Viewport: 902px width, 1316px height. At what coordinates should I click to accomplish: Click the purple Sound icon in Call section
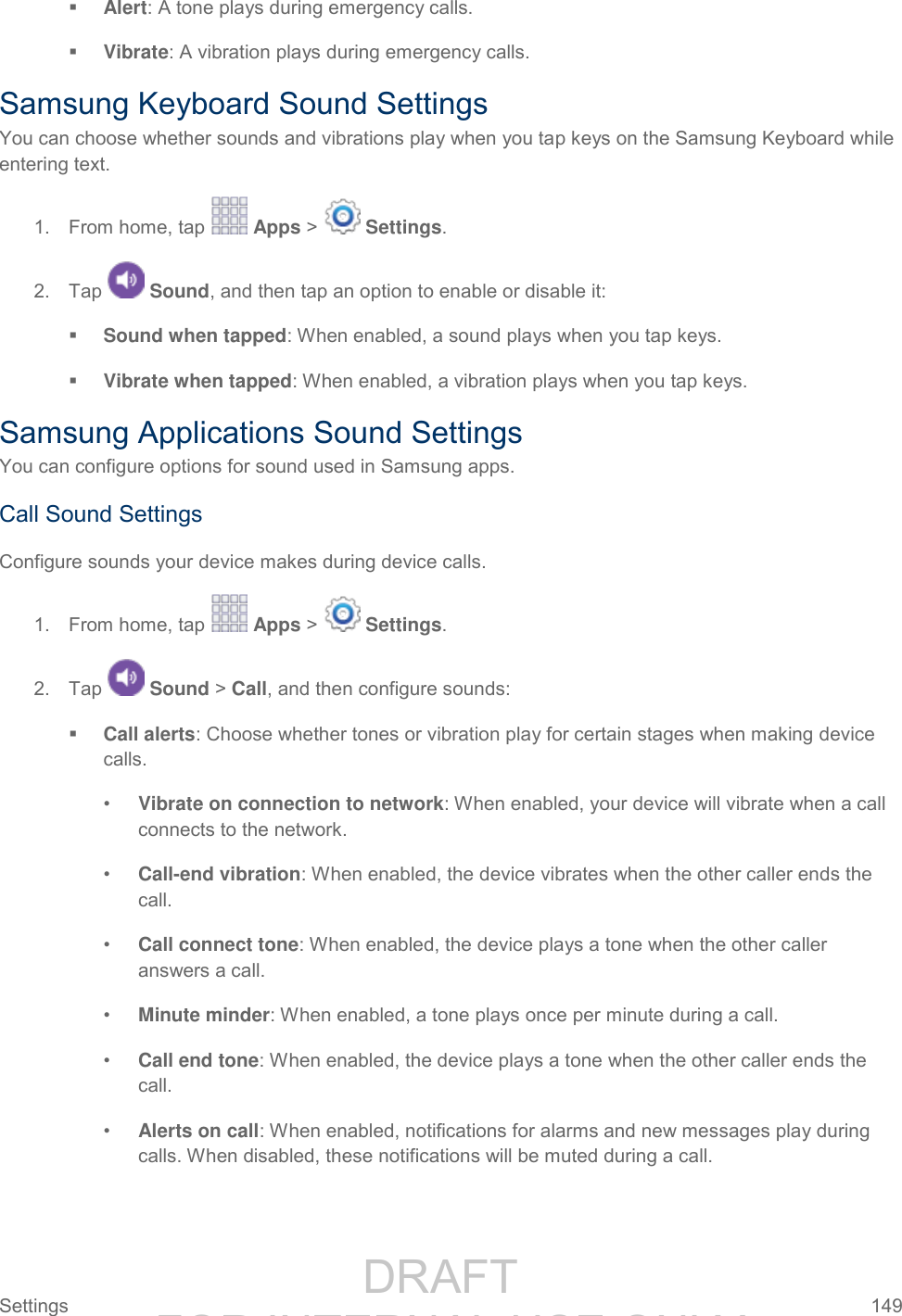pos(126,678)
